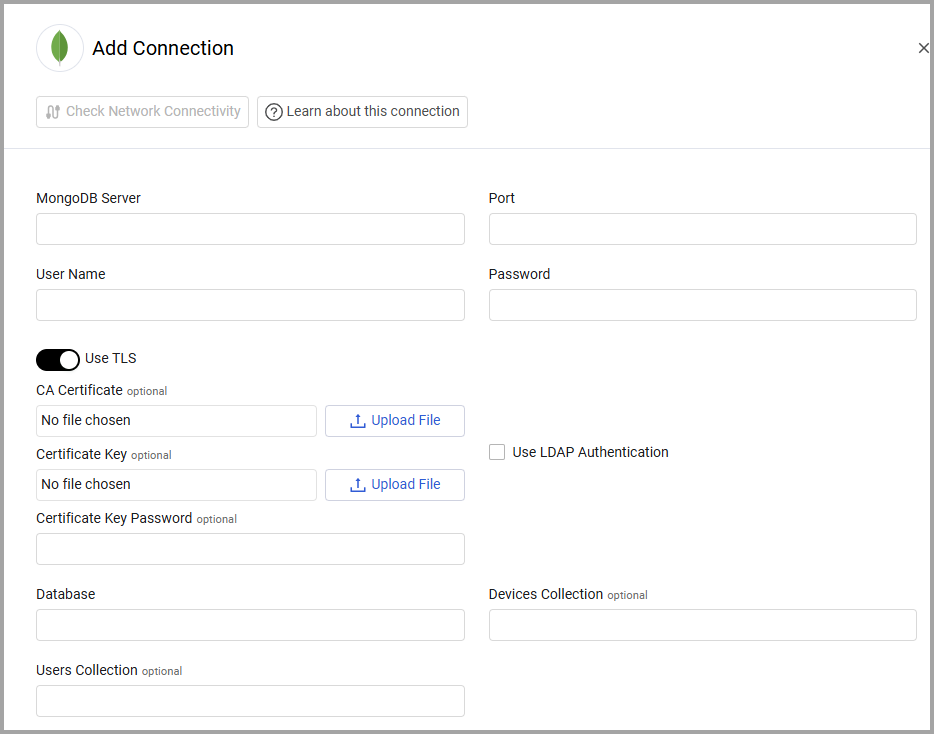Upload a file for CA Certificate
The height and width of the screenshot is (734, 934).
point(395,421)
